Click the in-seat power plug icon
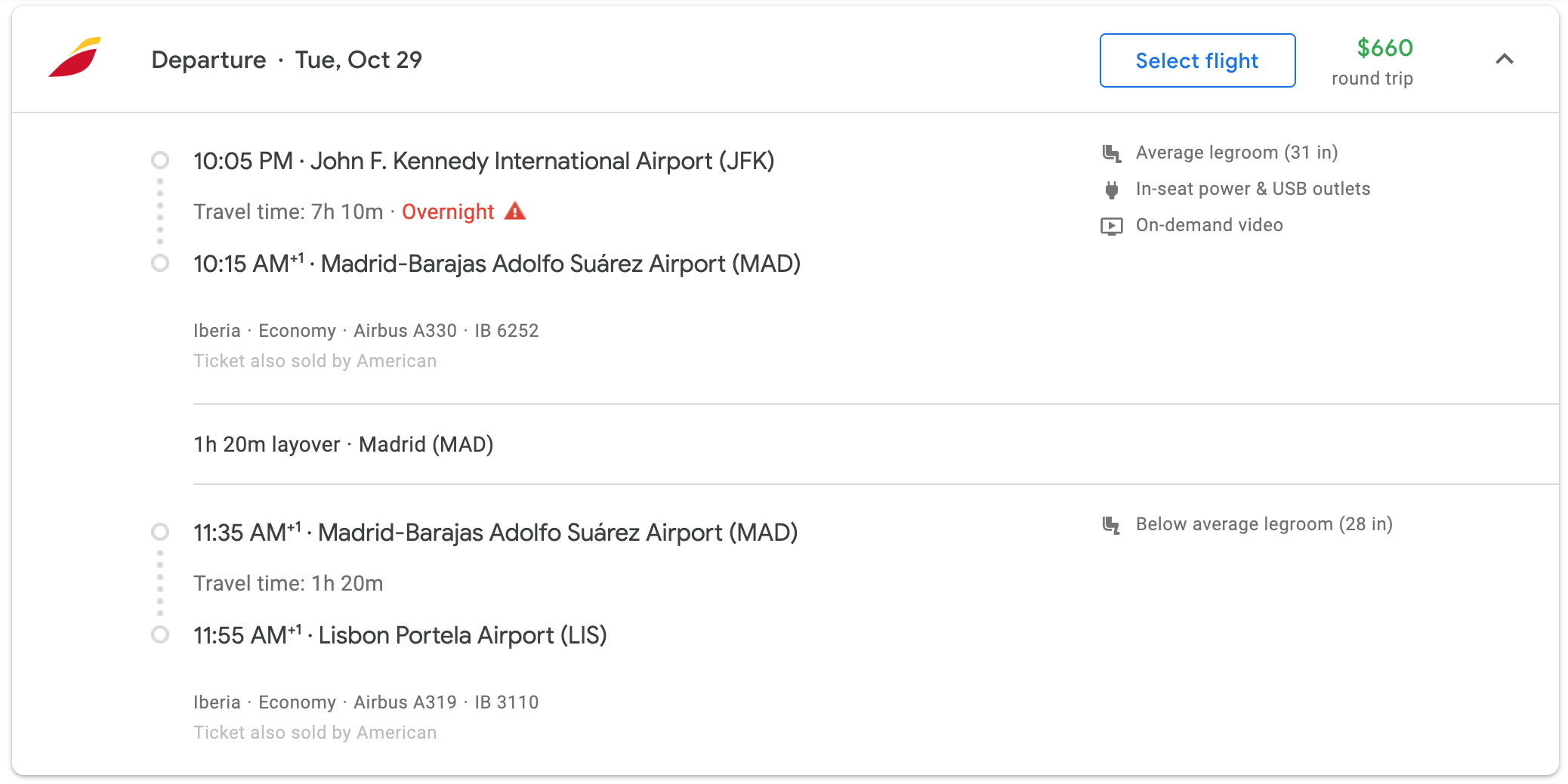 coord(1111,190)
